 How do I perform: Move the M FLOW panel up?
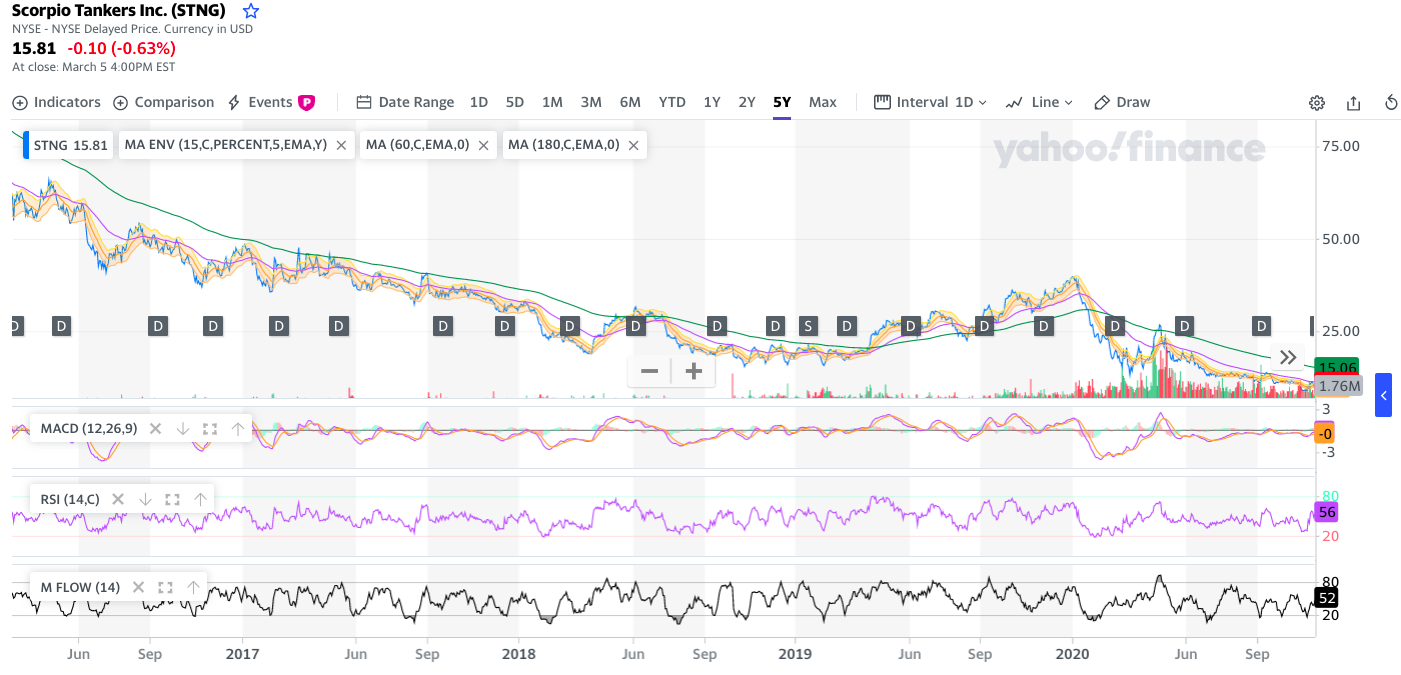click(193, 587)
